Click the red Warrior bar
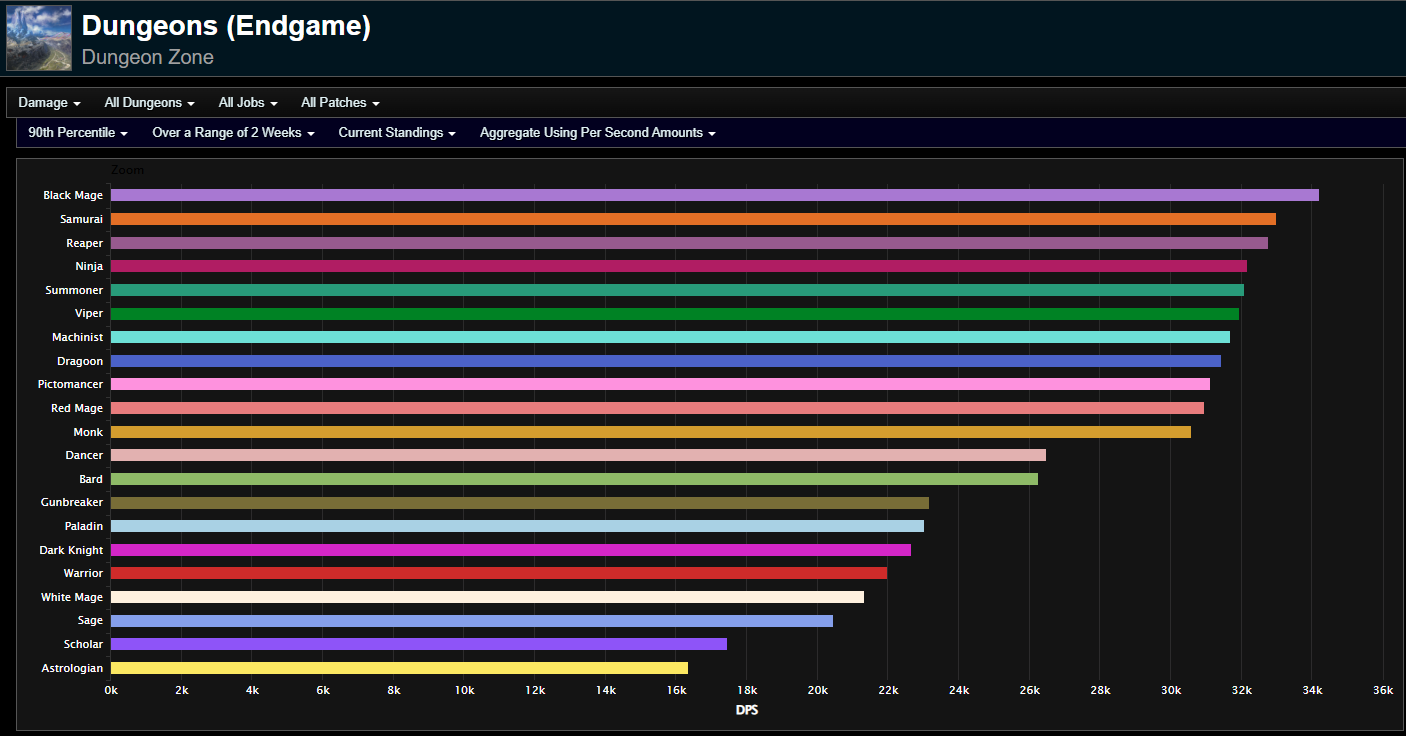1406x736 pixels. [x=499, y=573]
